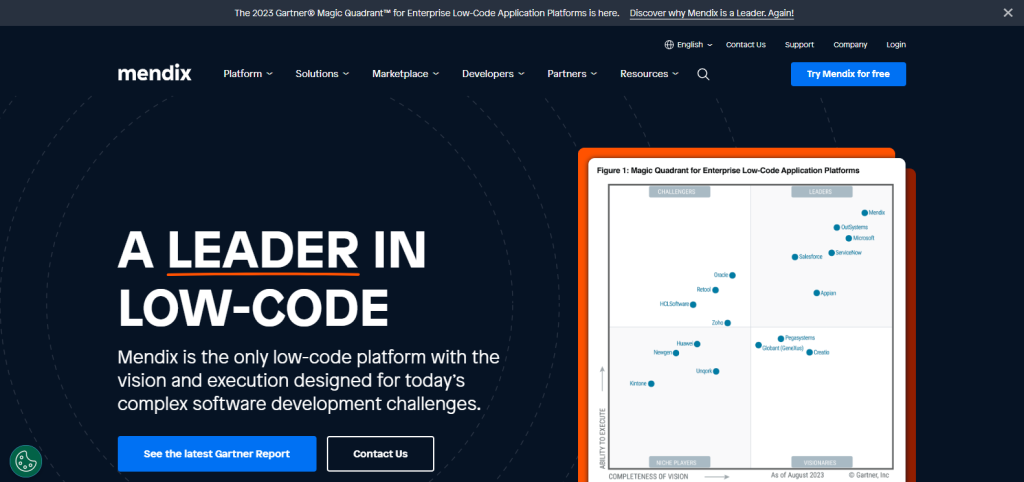This screenshot has width=1024, height=482.
Task: Click Try Mendix for free button
Action: pos(848,74)
